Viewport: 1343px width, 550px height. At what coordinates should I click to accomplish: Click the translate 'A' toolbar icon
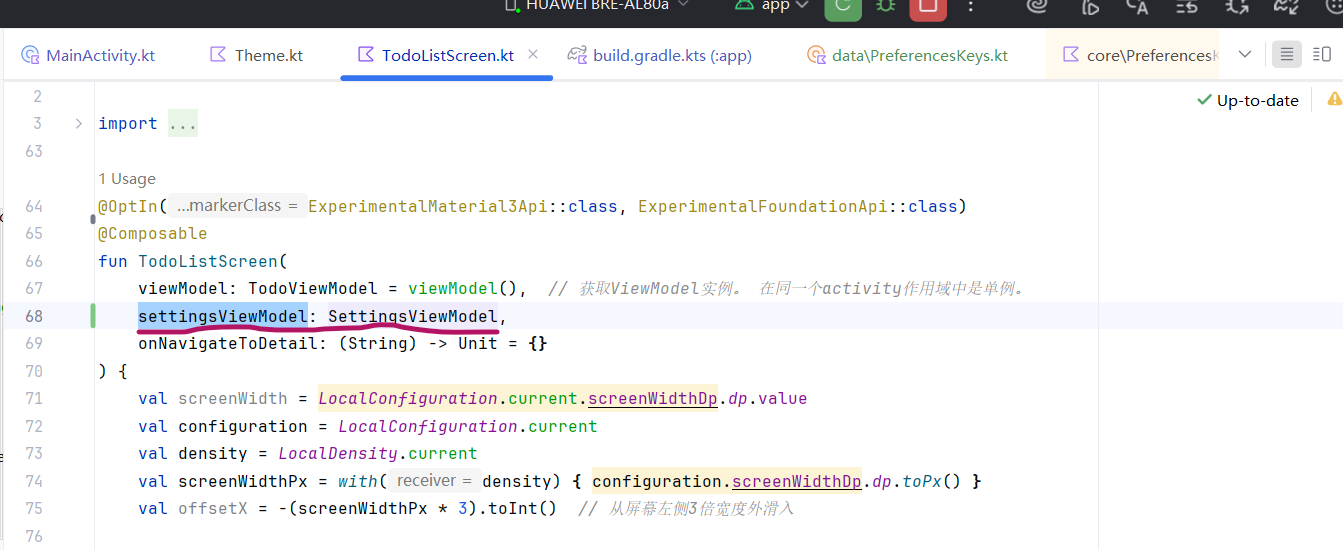pos(1138,5)
